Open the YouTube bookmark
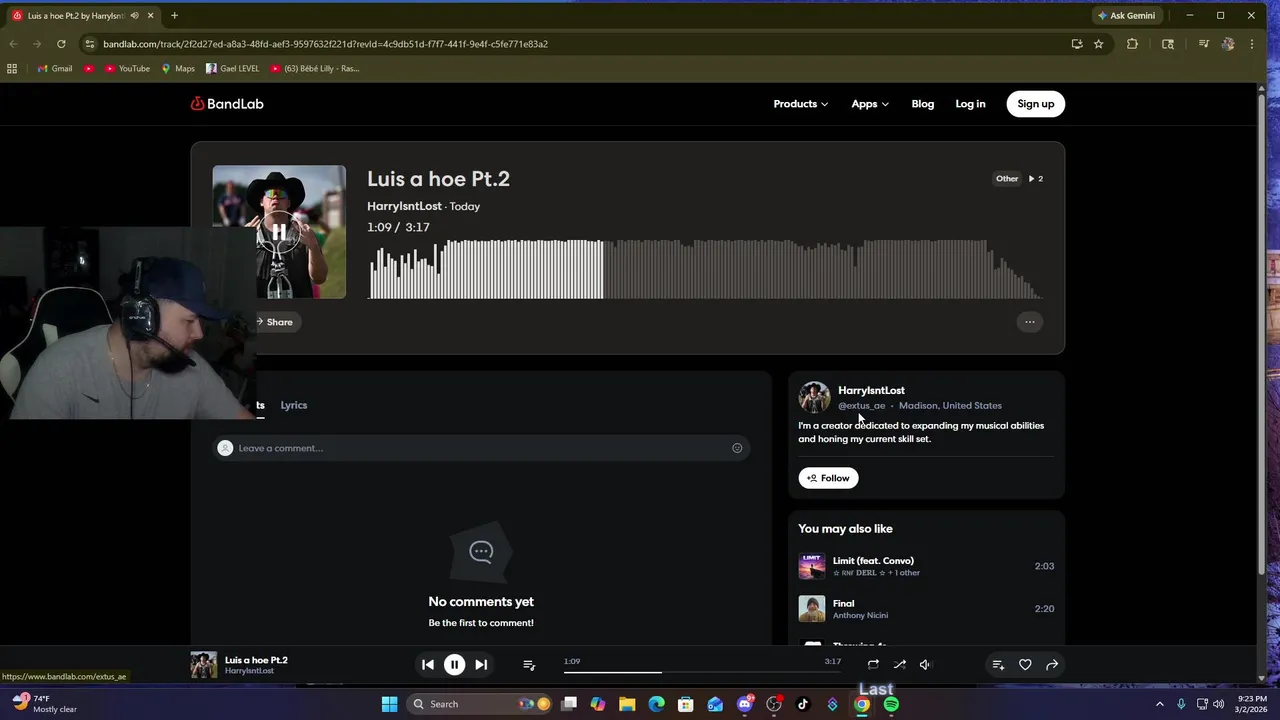 click(126, 69)
